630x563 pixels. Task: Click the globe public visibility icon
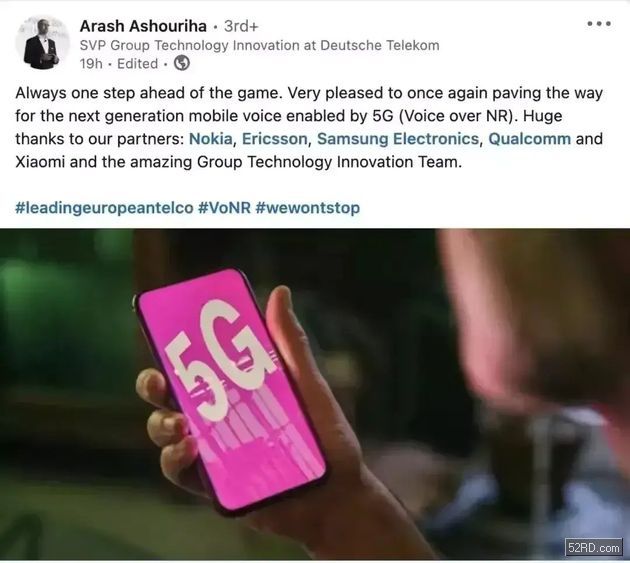coord(182,63)
